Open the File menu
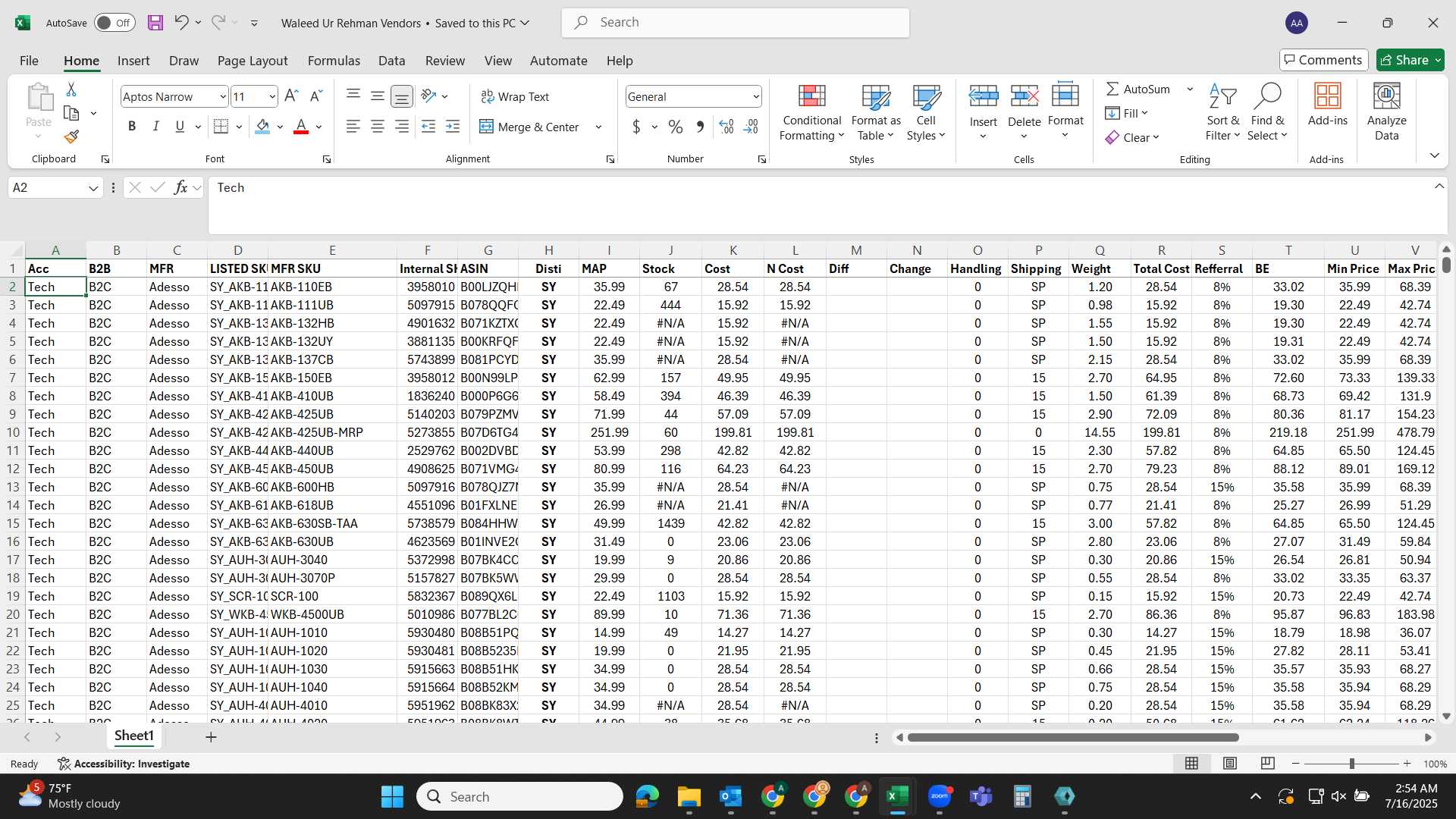The height and width of the screenshot is (819, 1456). pos(29,61)
